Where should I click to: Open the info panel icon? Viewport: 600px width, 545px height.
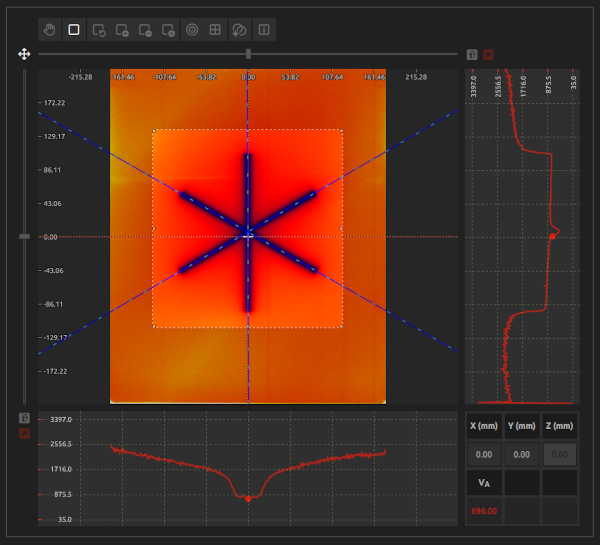click(x=264, y=29)
